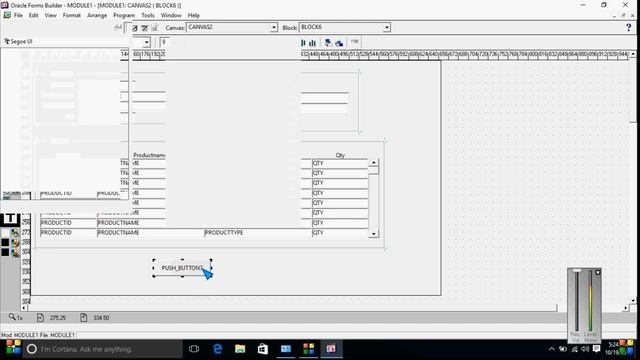Expand the font name dropdown arrow
The width and height of the screenshot is (640, 360).
click(x=147, y=42)
